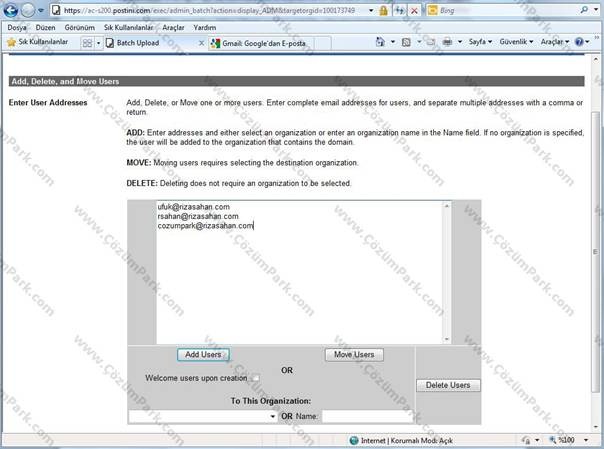
Task: Open the blue help question mark icon
Action: [x=579, y=42]
